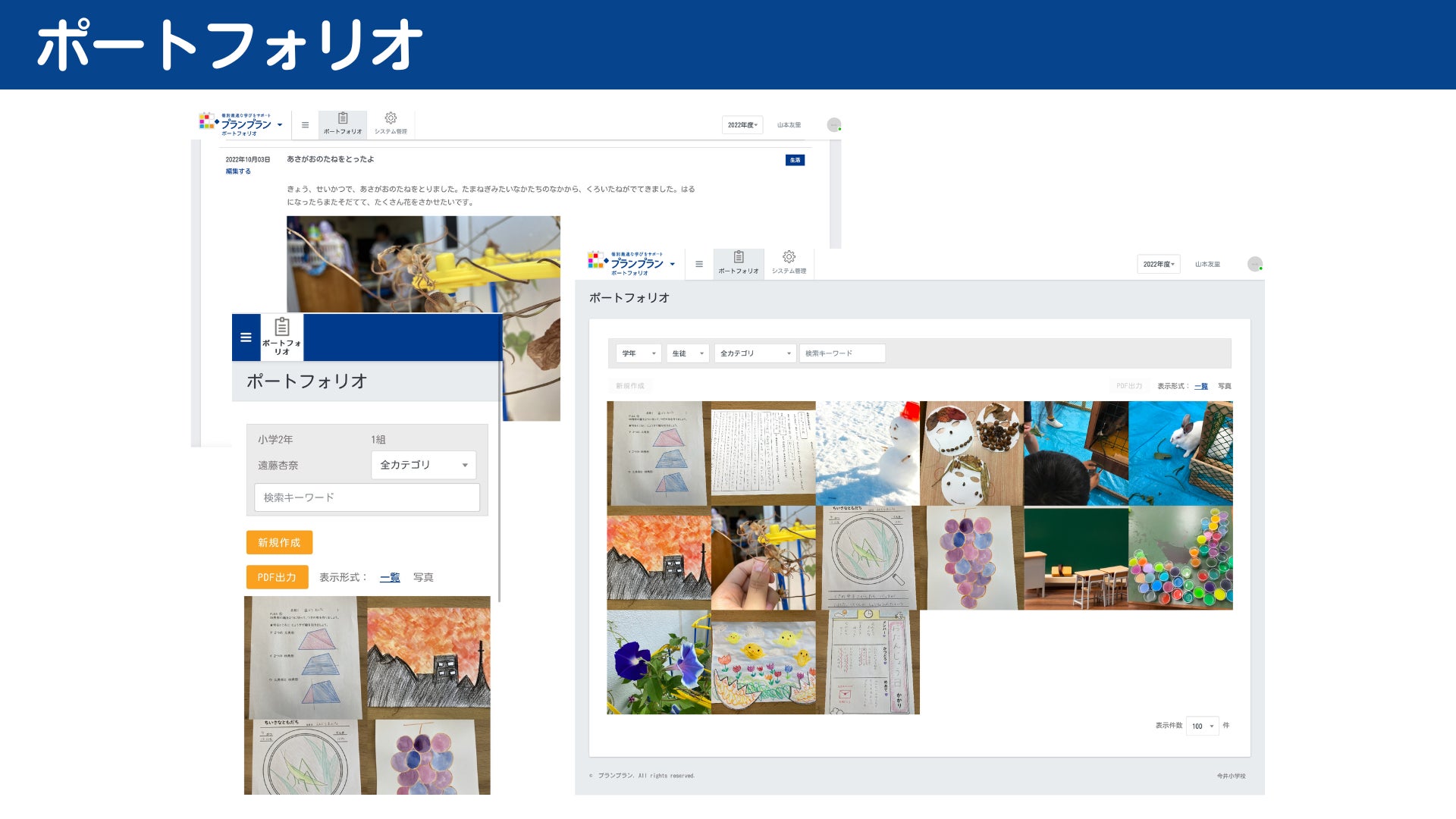Open the system settings gear in the top-left window
This screenshot has width=1456, height=819.
coord(391,123)
